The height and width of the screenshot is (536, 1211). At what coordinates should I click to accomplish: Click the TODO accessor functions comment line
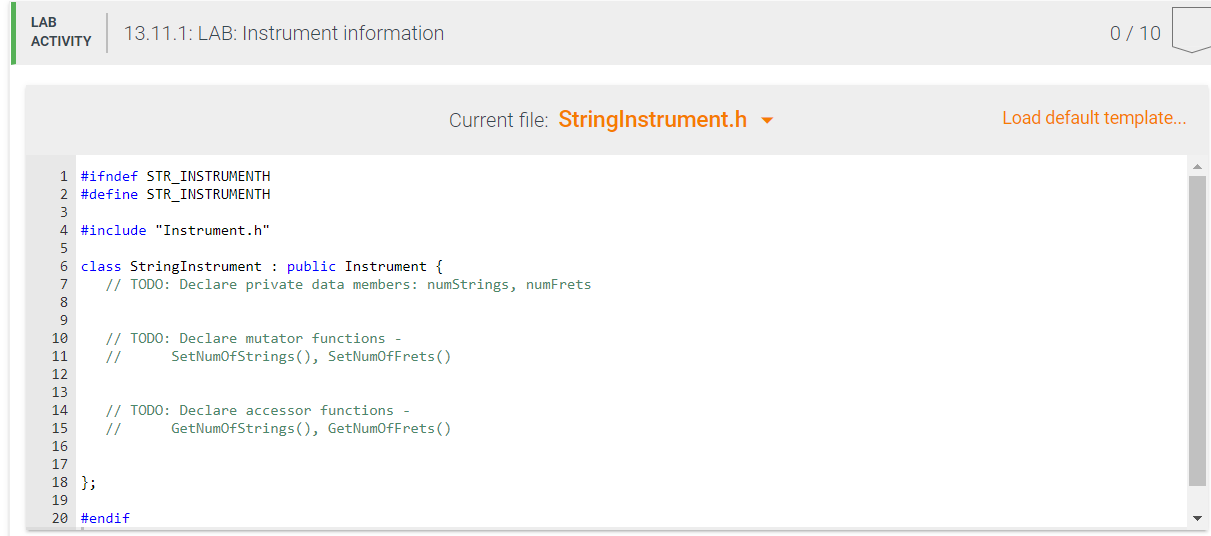coord(257,410)
